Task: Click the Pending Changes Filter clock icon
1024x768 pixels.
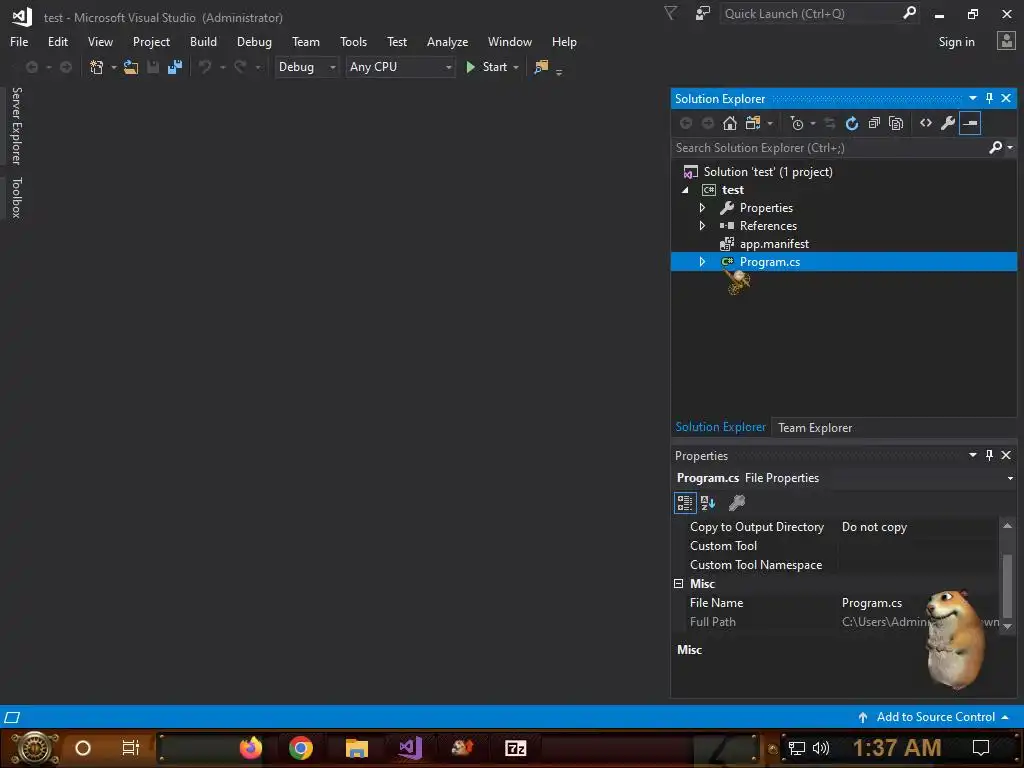Action: point(797,123)
